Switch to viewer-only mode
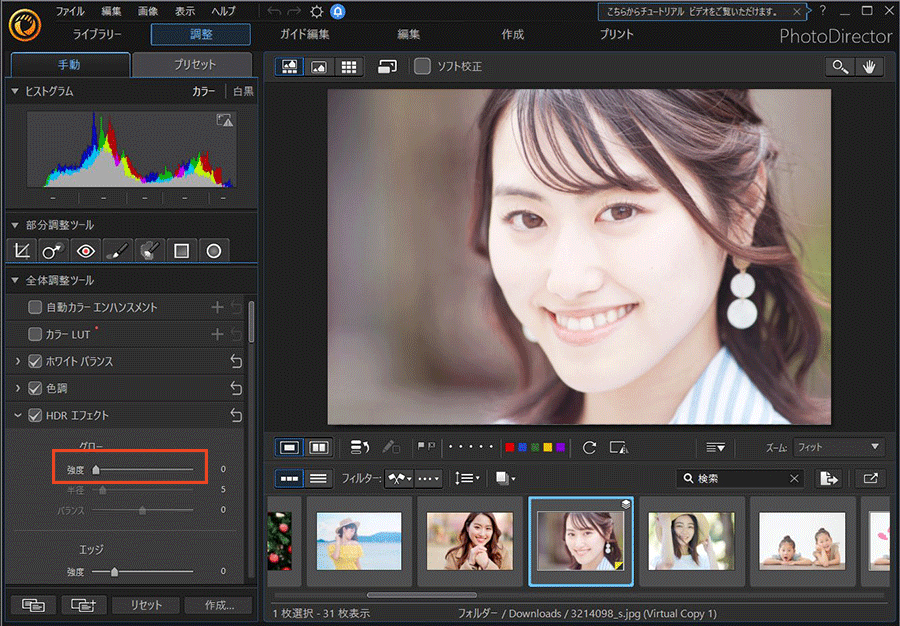This screenshot has width=900, height=626. click(319, 67)
